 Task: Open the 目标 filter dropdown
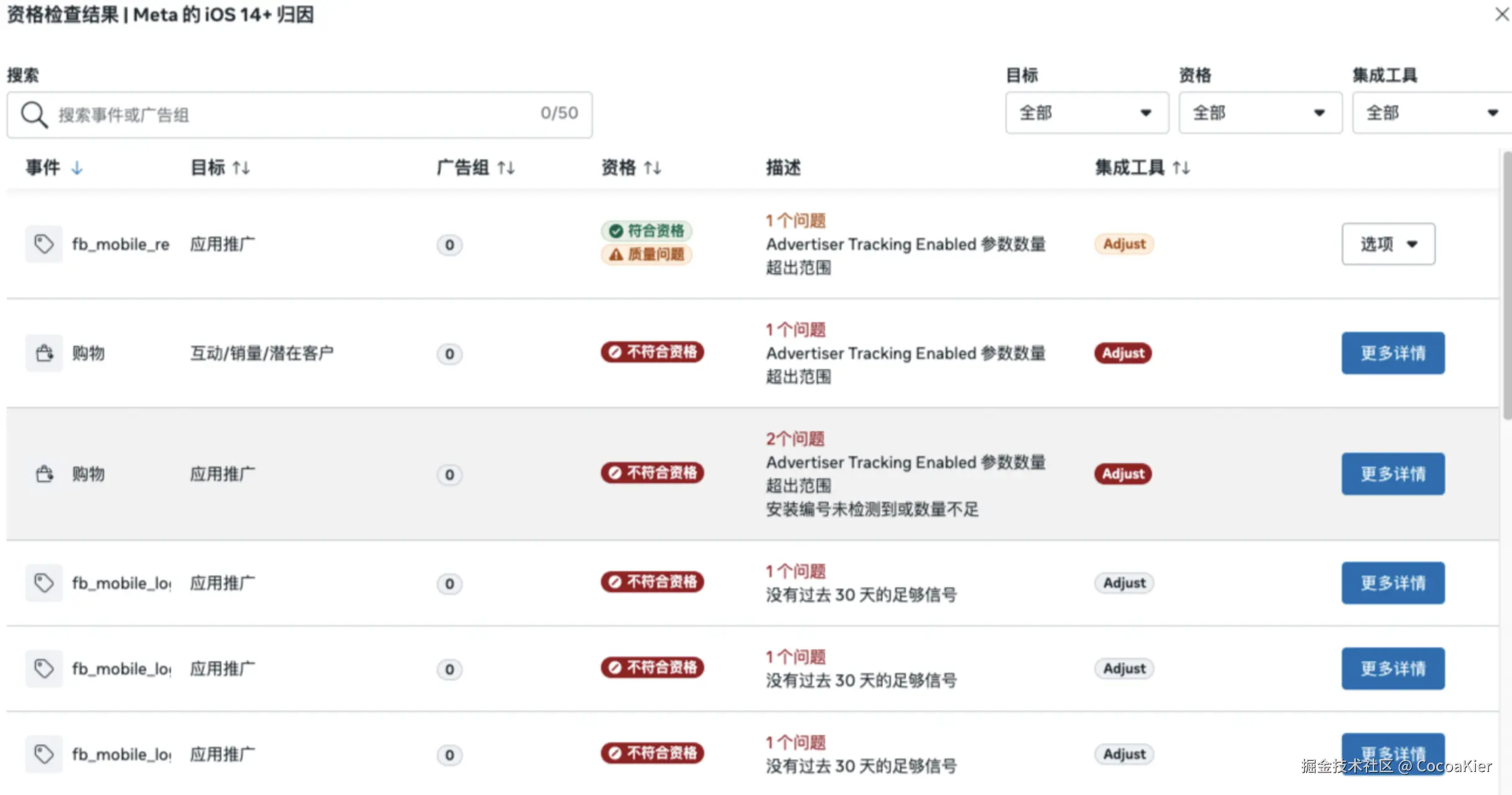(1087, 113)
